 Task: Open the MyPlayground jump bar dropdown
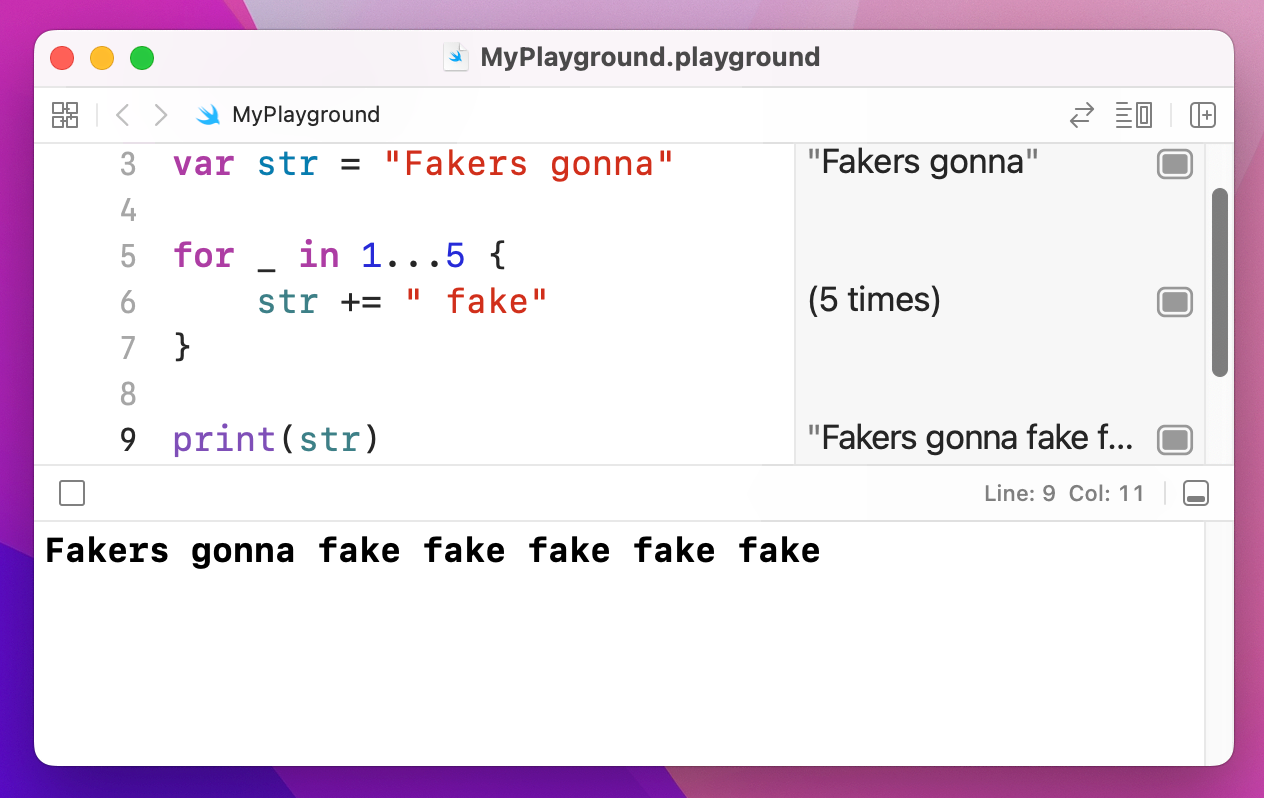pos(305,114)
